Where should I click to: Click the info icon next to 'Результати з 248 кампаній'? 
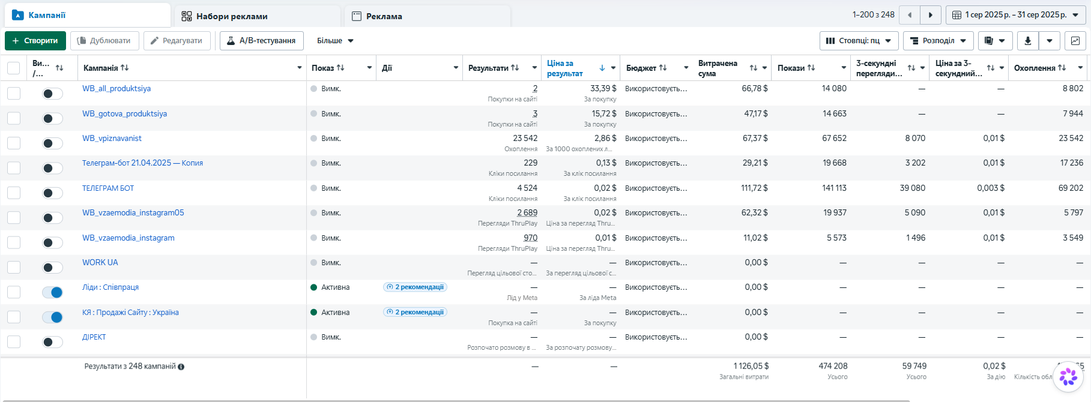point(181,366)
